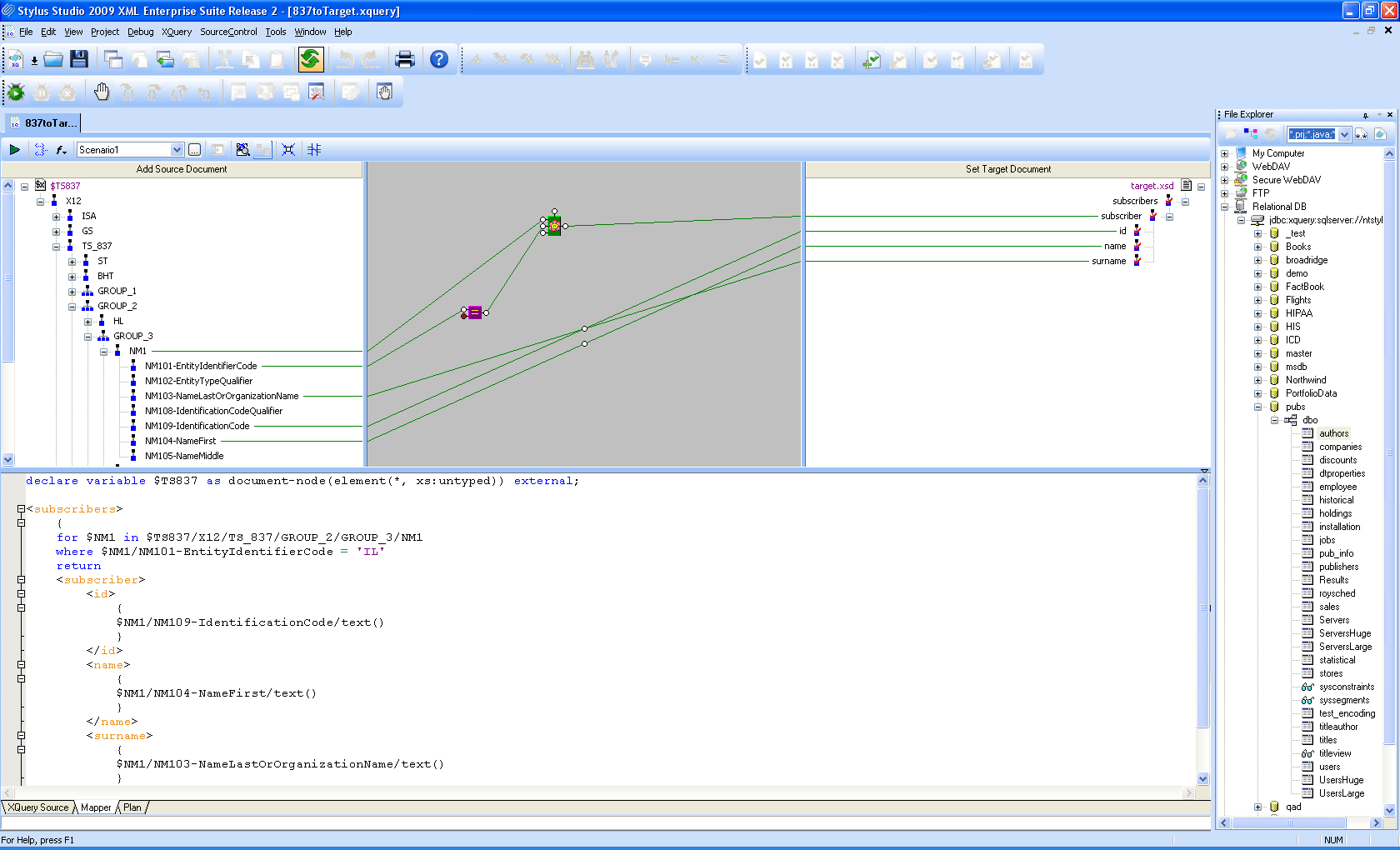Viewport: 1400px width, 850px height.
Task: Switch to the Mapper tab
Action: [96, 807]
